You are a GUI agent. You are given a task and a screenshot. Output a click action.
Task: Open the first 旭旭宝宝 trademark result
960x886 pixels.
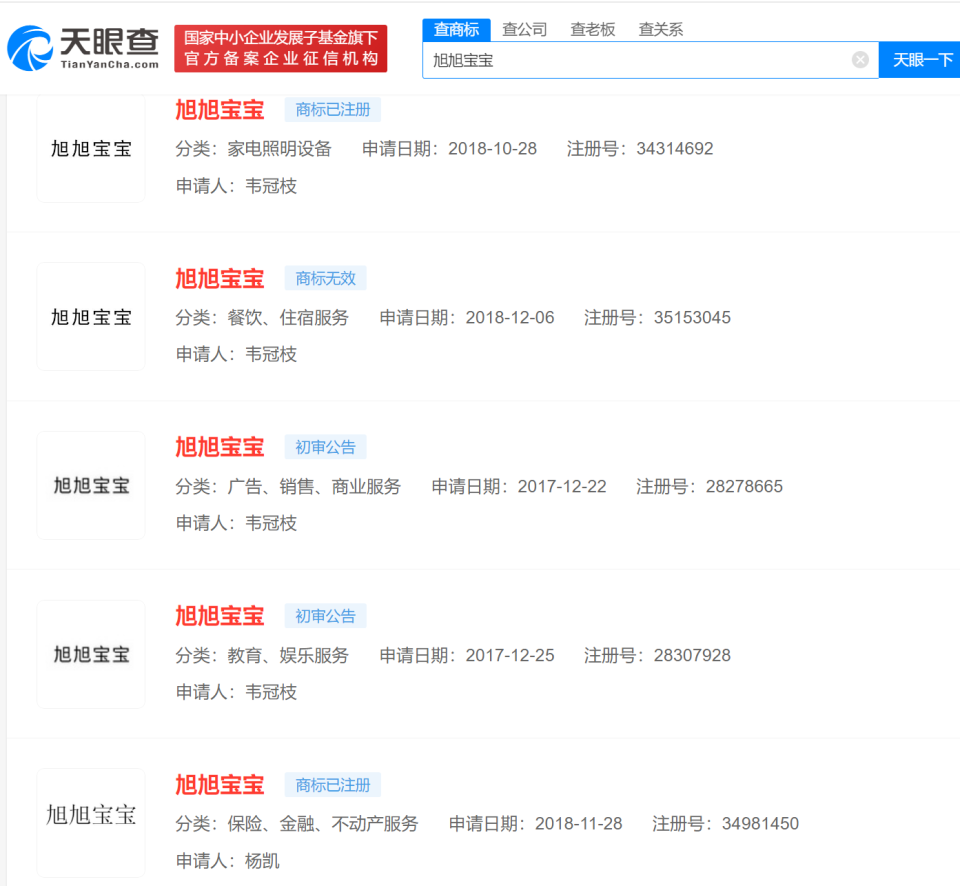click(219, 110)
